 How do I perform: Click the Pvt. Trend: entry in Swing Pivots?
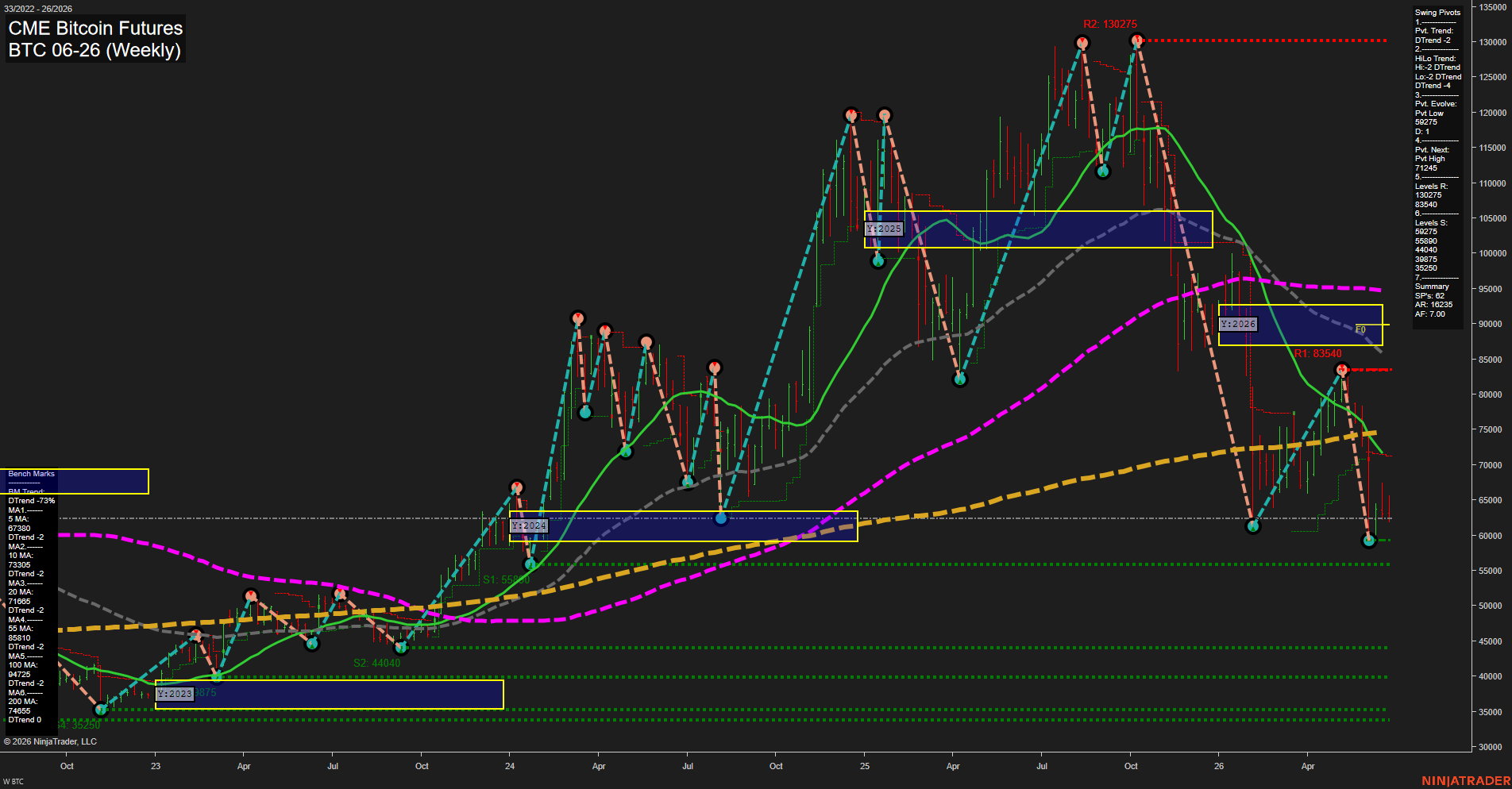pos(1434,31)
